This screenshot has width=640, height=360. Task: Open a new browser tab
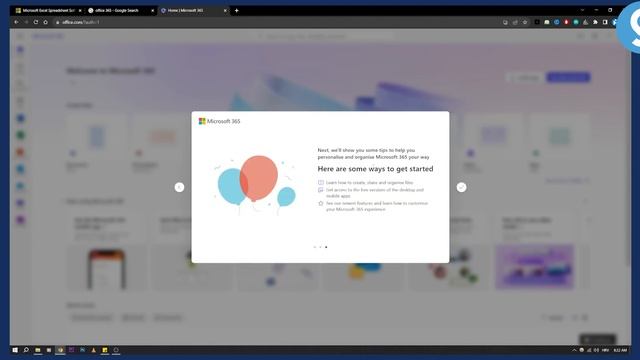pos(236,11)
